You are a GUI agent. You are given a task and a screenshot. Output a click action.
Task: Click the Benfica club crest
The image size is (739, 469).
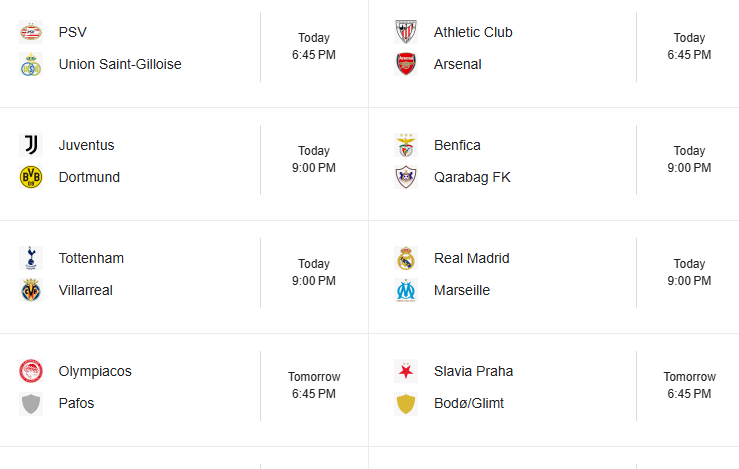pos(406,145)
